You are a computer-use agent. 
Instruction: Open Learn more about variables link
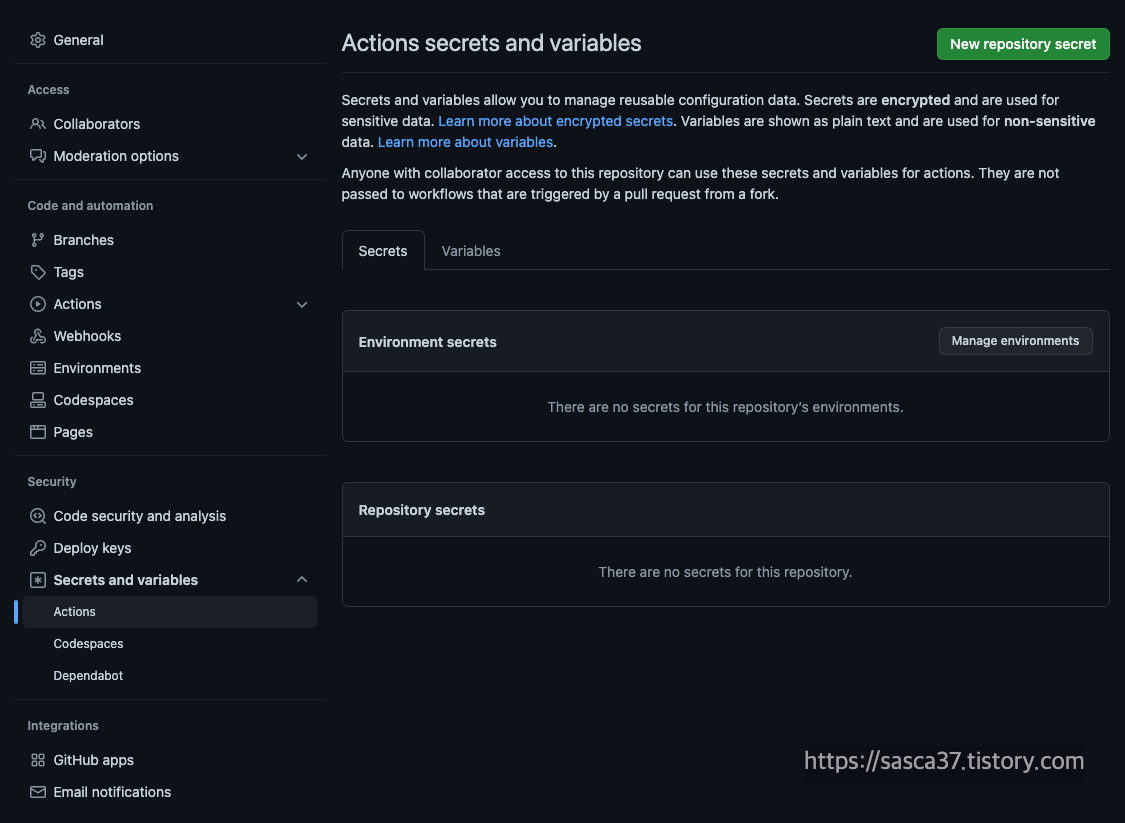click(x=465, y=142)
